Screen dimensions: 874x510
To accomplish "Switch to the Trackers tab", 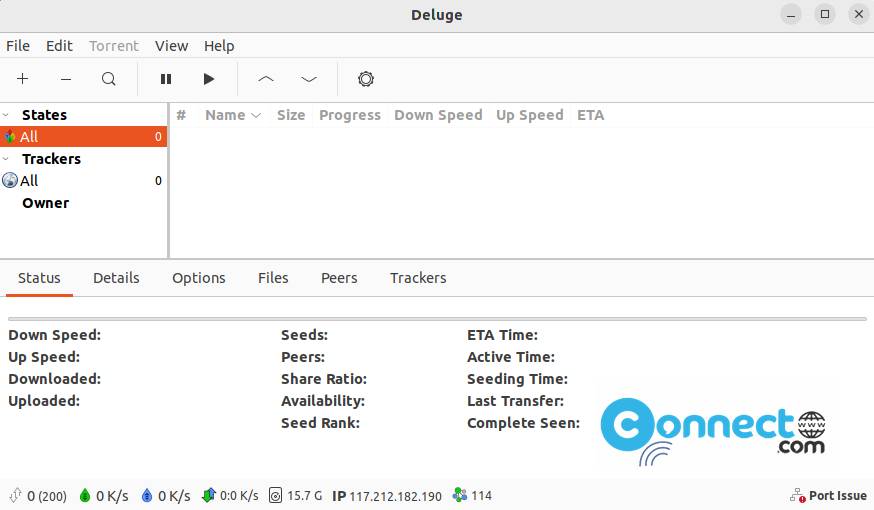I will point(418,278).
